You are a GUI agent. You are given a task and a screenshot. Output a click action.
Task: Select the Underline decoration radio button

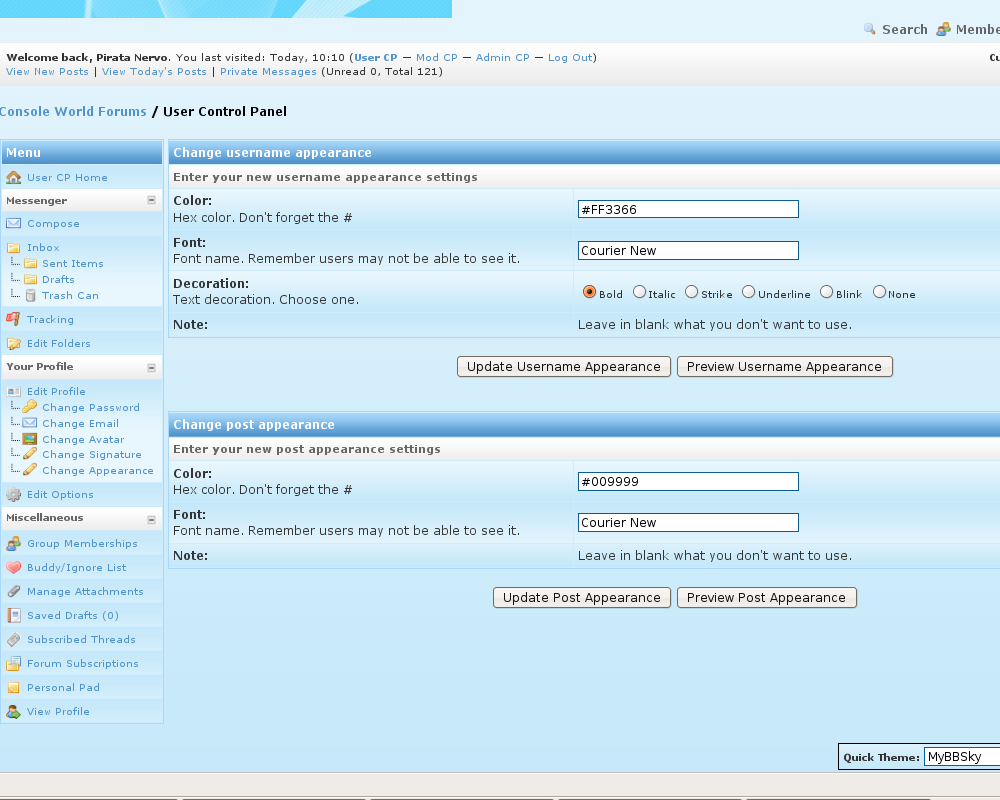[748, 293]
